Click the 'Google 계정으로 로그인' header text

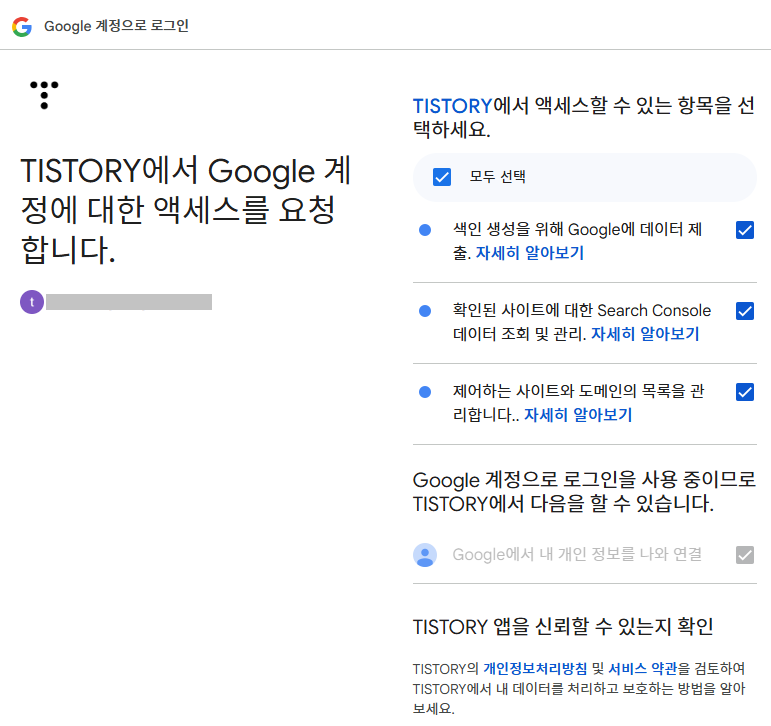(x=117, y=26)
